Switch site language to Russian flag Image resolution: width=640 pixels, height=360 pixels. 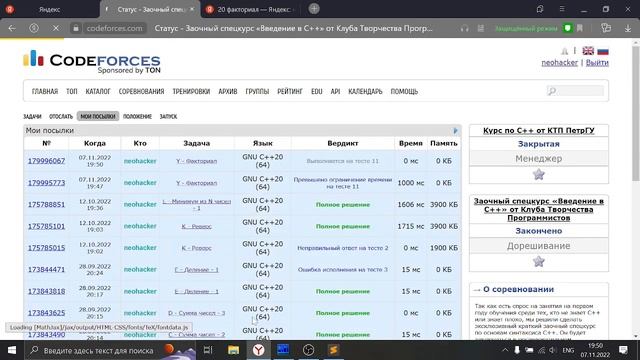click(x=603, y=51)
